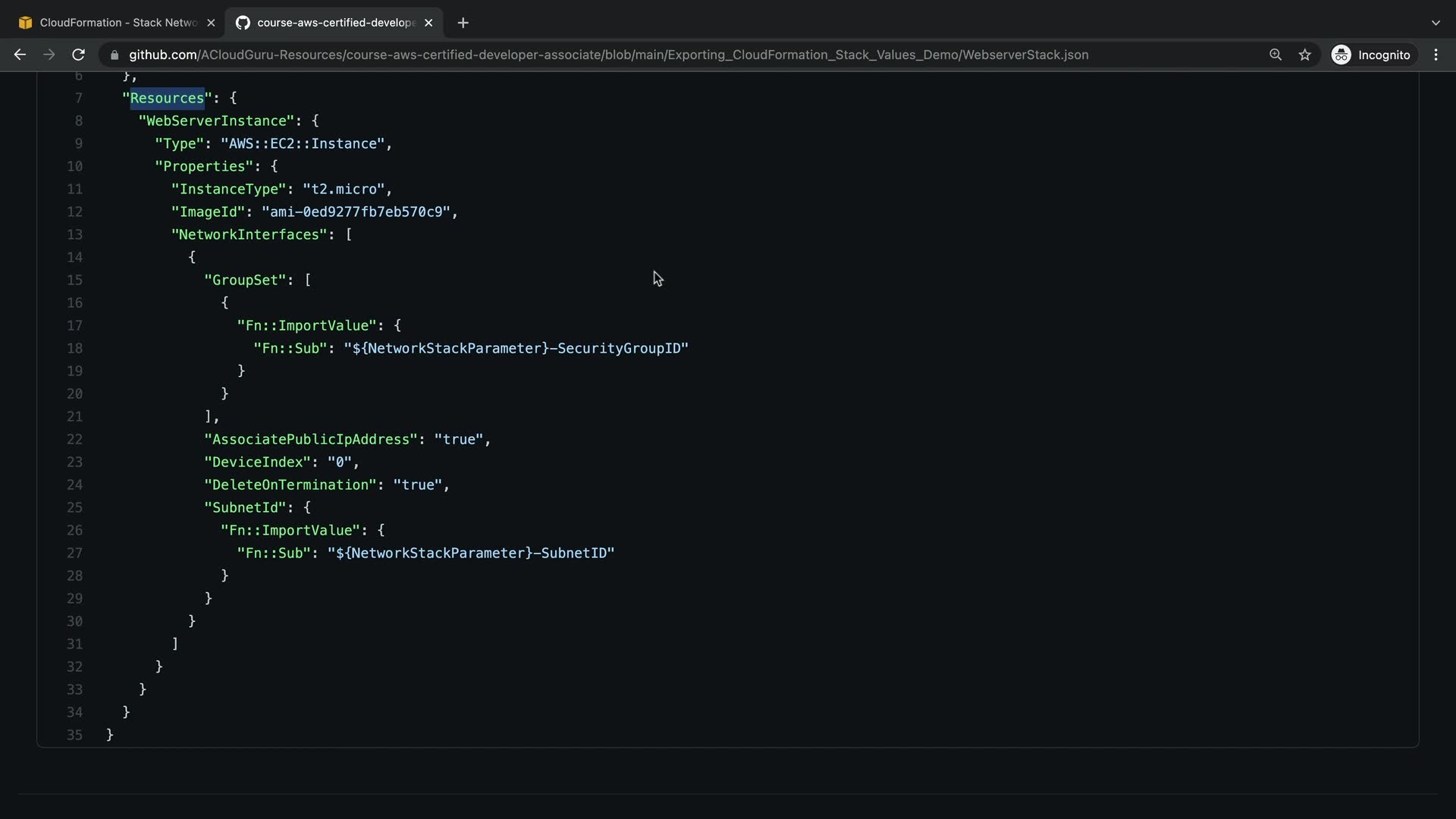Open the zoom magnifier icon in address bar
Viewport: 1456px width, 819px height.
pyautogui.click(x=1276, y=55)
